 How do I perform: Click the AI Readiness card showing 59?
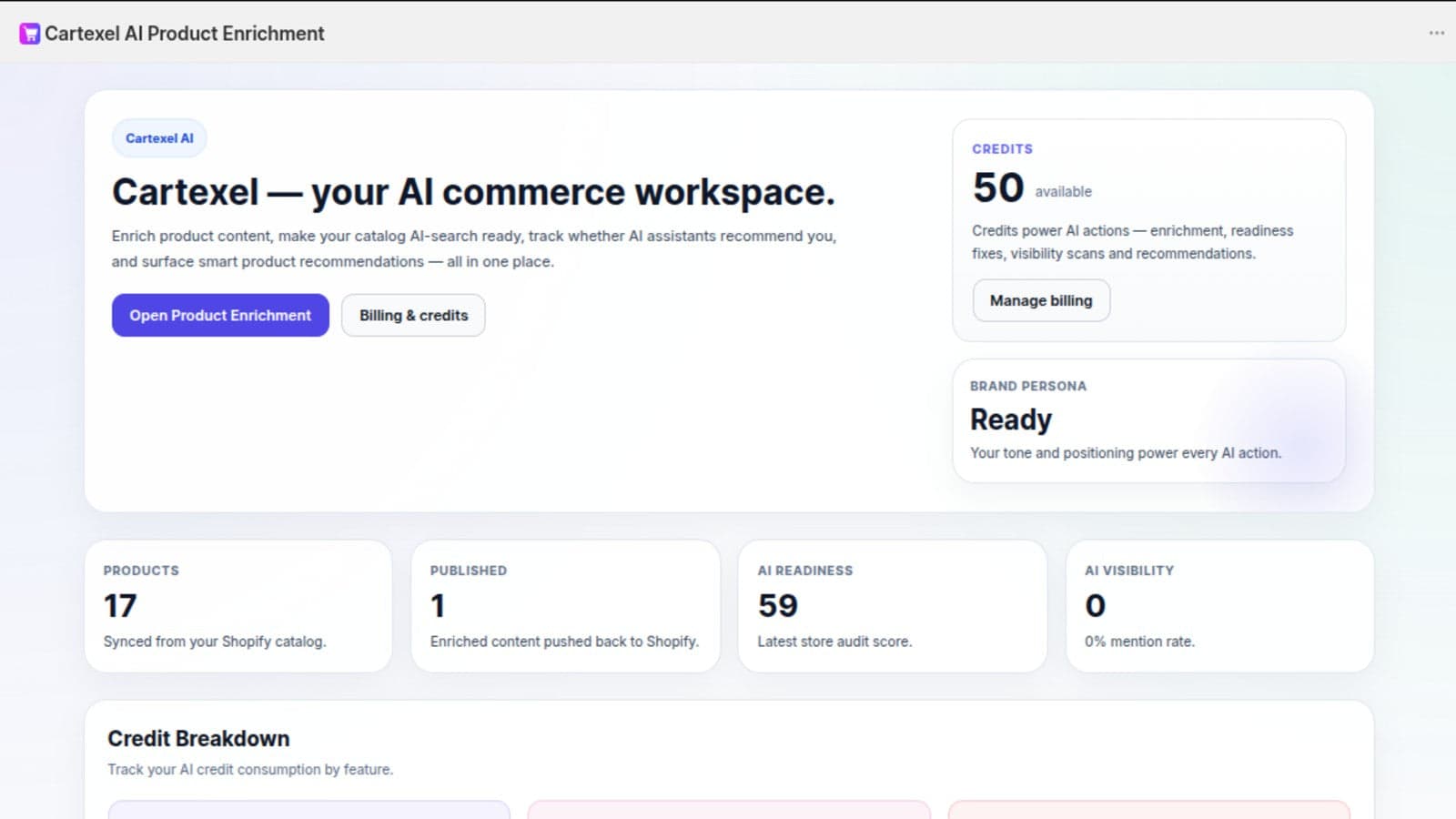[x=893, y=606]
